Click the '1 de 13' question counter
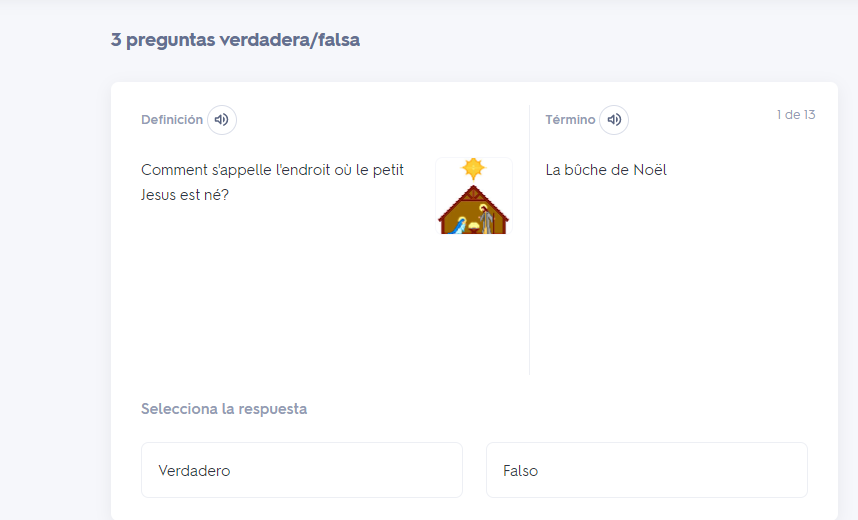The image size is (858, 520). (796, 115)
